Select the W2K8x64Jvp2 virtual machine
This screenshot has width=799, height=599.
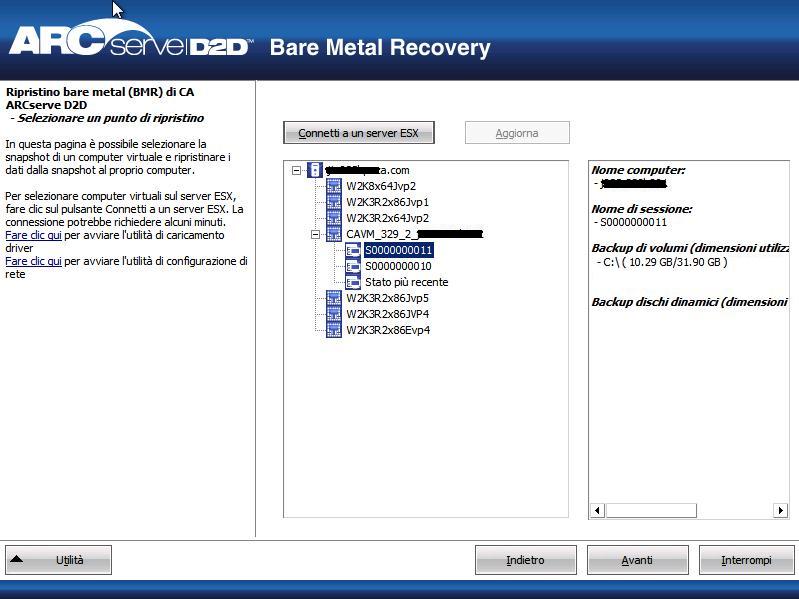click(x=381, y=186)
